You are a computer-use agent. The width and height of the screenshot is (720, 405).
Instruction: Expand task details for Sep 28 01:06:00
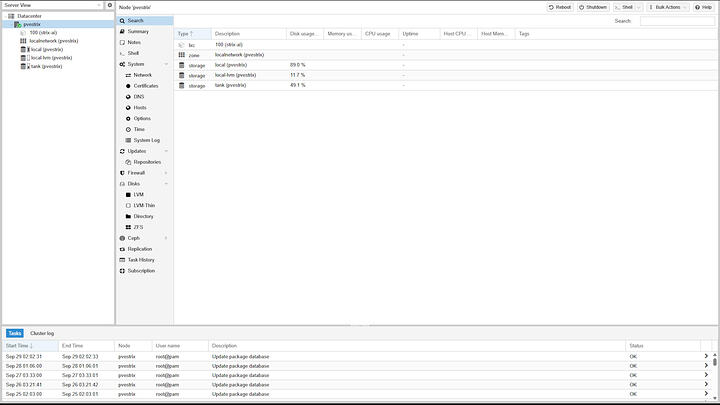(706, 366)
